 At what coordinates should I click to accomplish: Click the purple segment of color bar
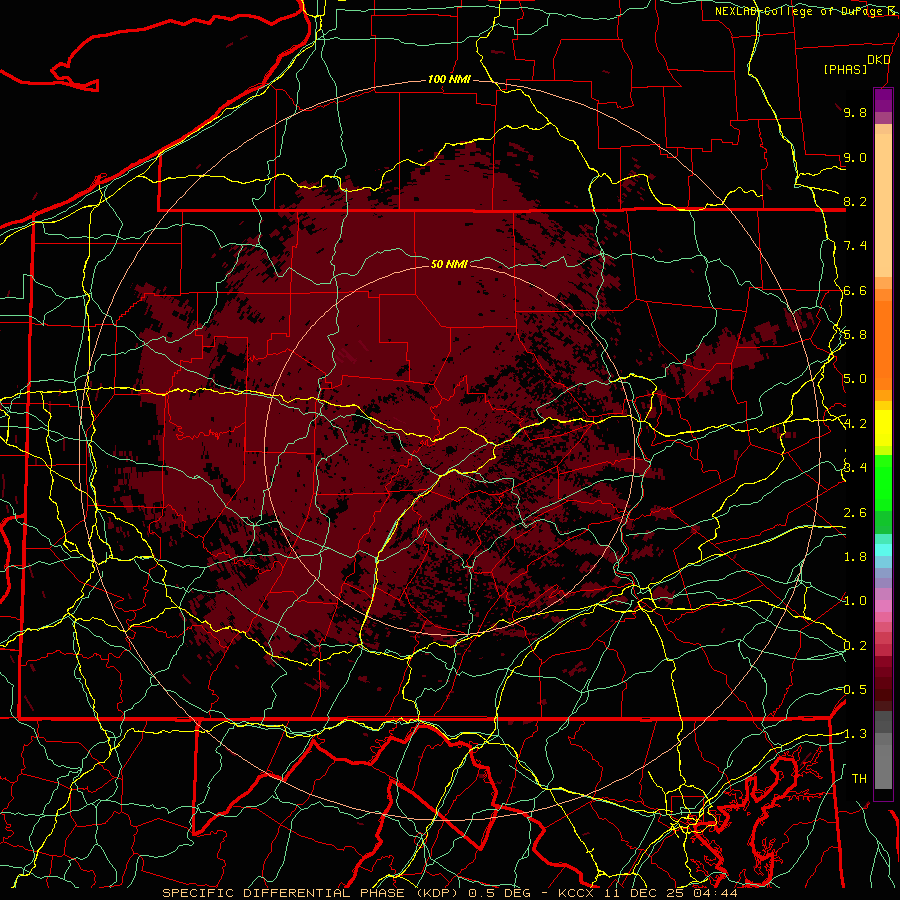[883, 100]
